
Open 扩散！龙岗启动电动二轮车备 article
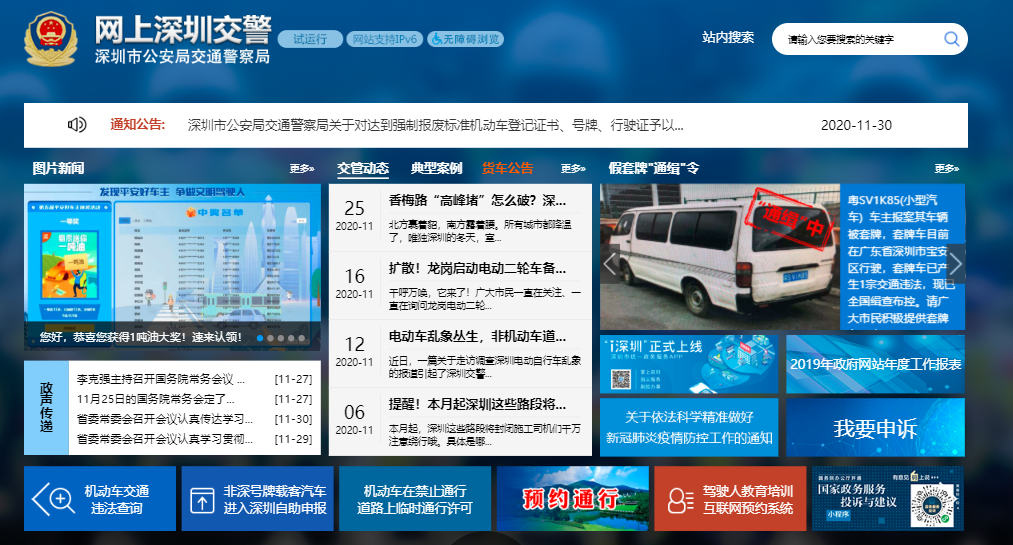click(x=477, y=269)
